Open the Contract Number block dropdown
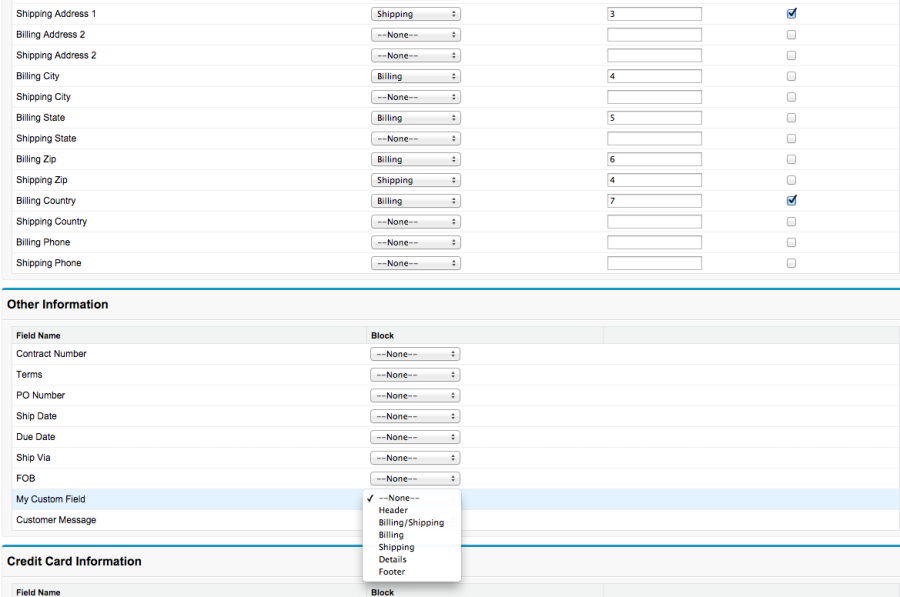 point(415,354)
